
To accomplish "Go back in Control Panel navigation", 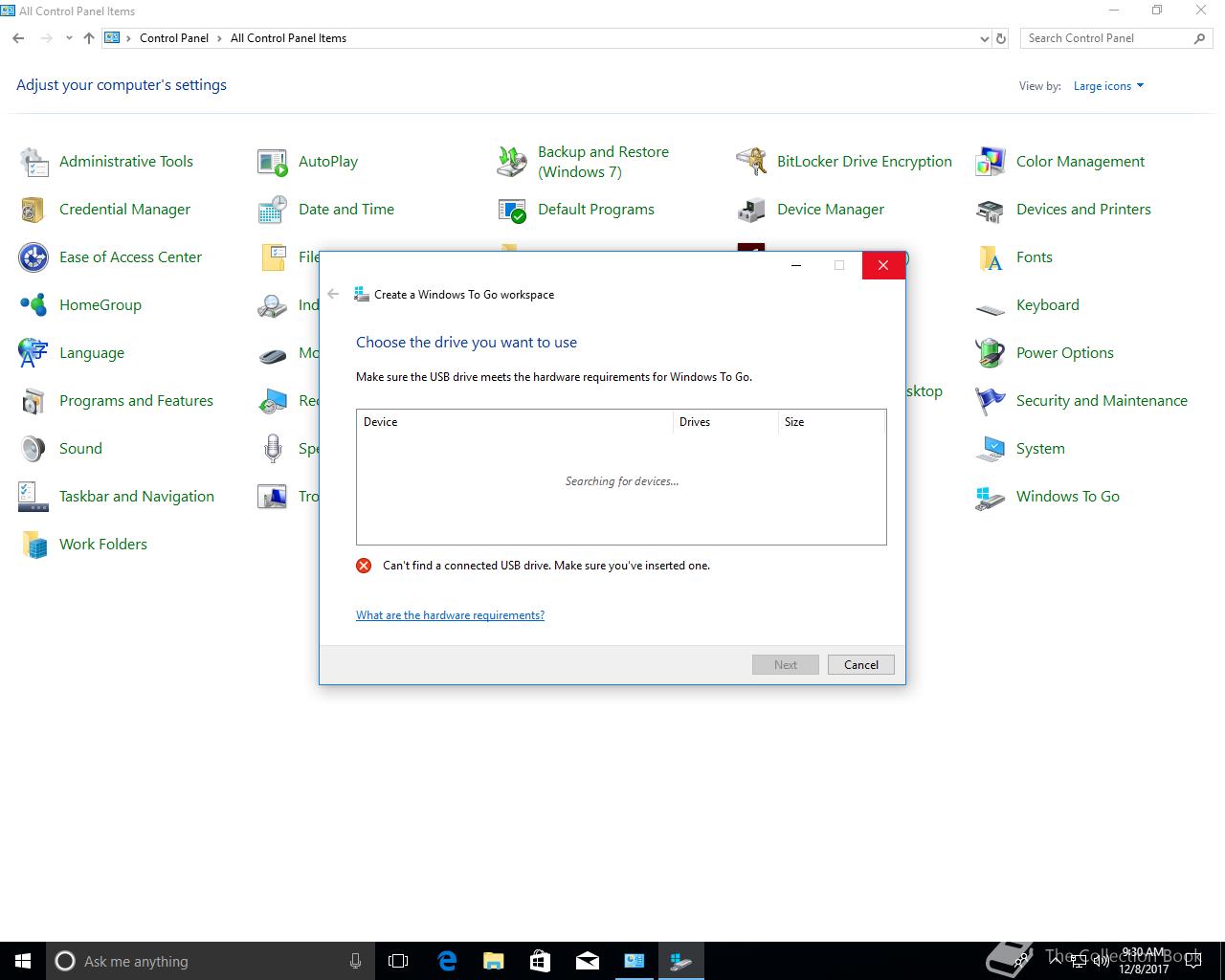I will pyautogui.click(x=18, y=38).
